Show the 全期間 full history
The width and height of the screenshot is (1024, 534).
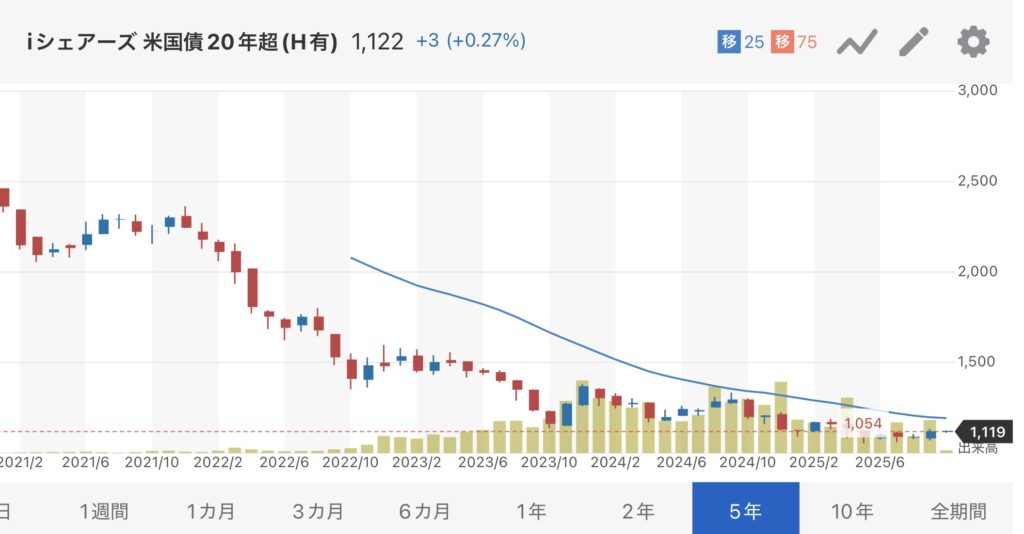[958, 511]
